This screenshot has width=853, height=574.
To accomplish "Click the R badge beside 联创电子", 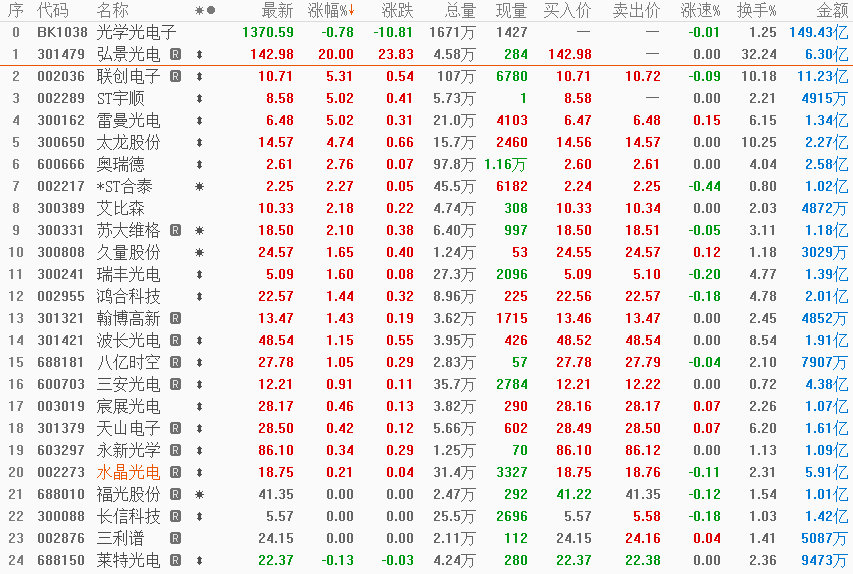I will (175, 76).
